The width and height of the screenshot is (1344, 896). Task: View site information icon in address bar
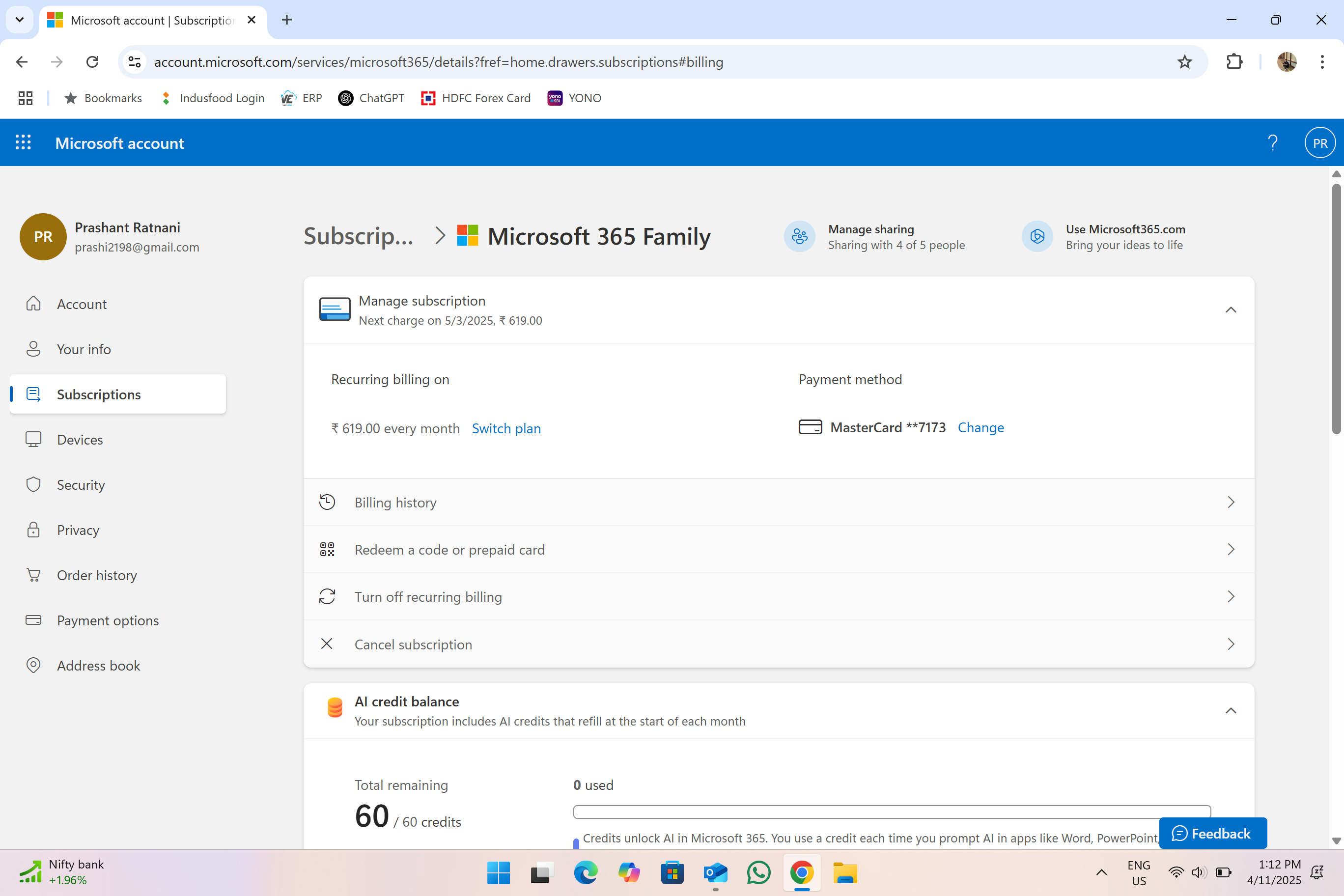pyautogui.click(x=134, y=62)
